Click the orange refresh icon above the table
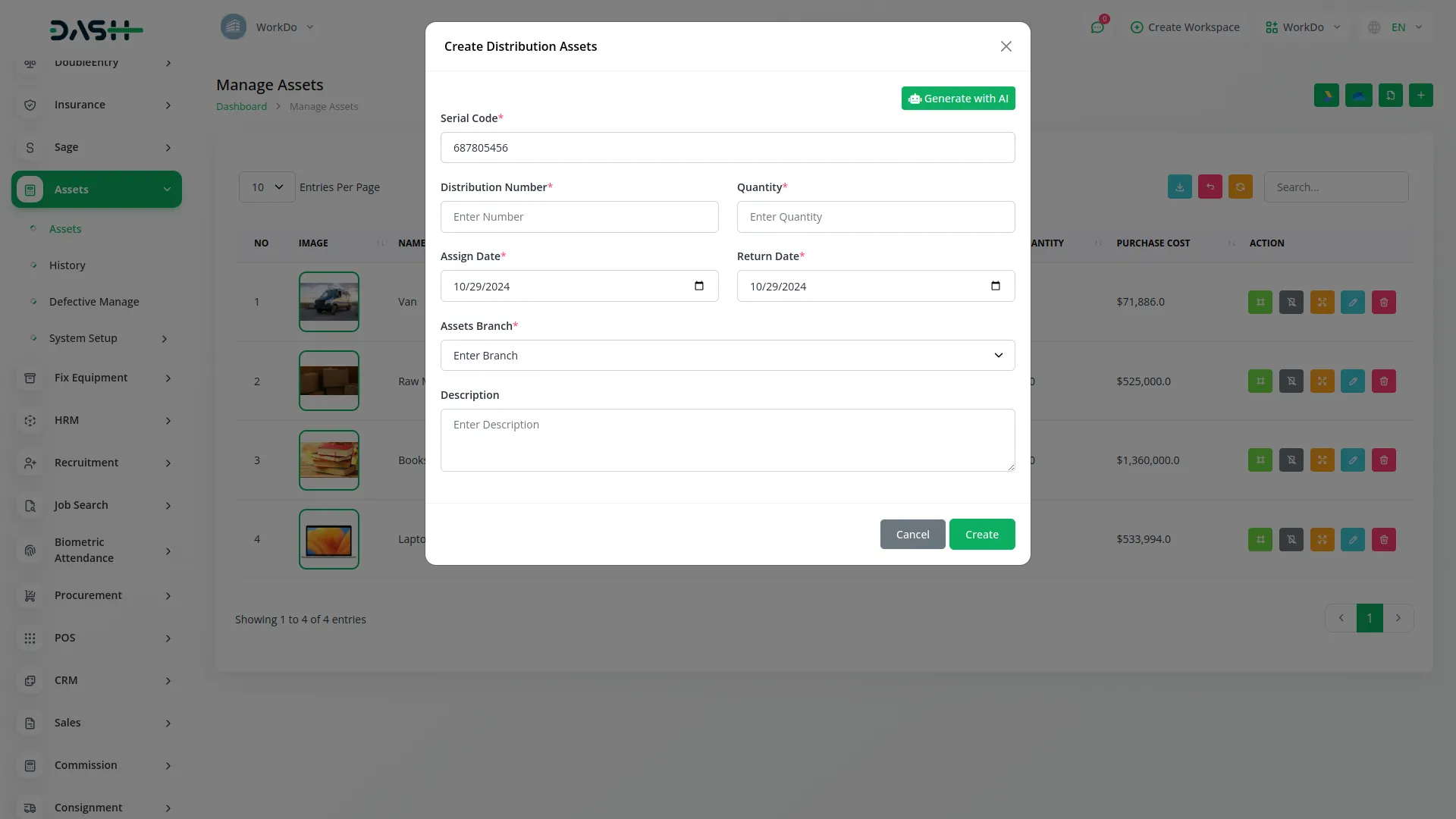This screenshot has height=819, width=1456. tap(1240, 187)
